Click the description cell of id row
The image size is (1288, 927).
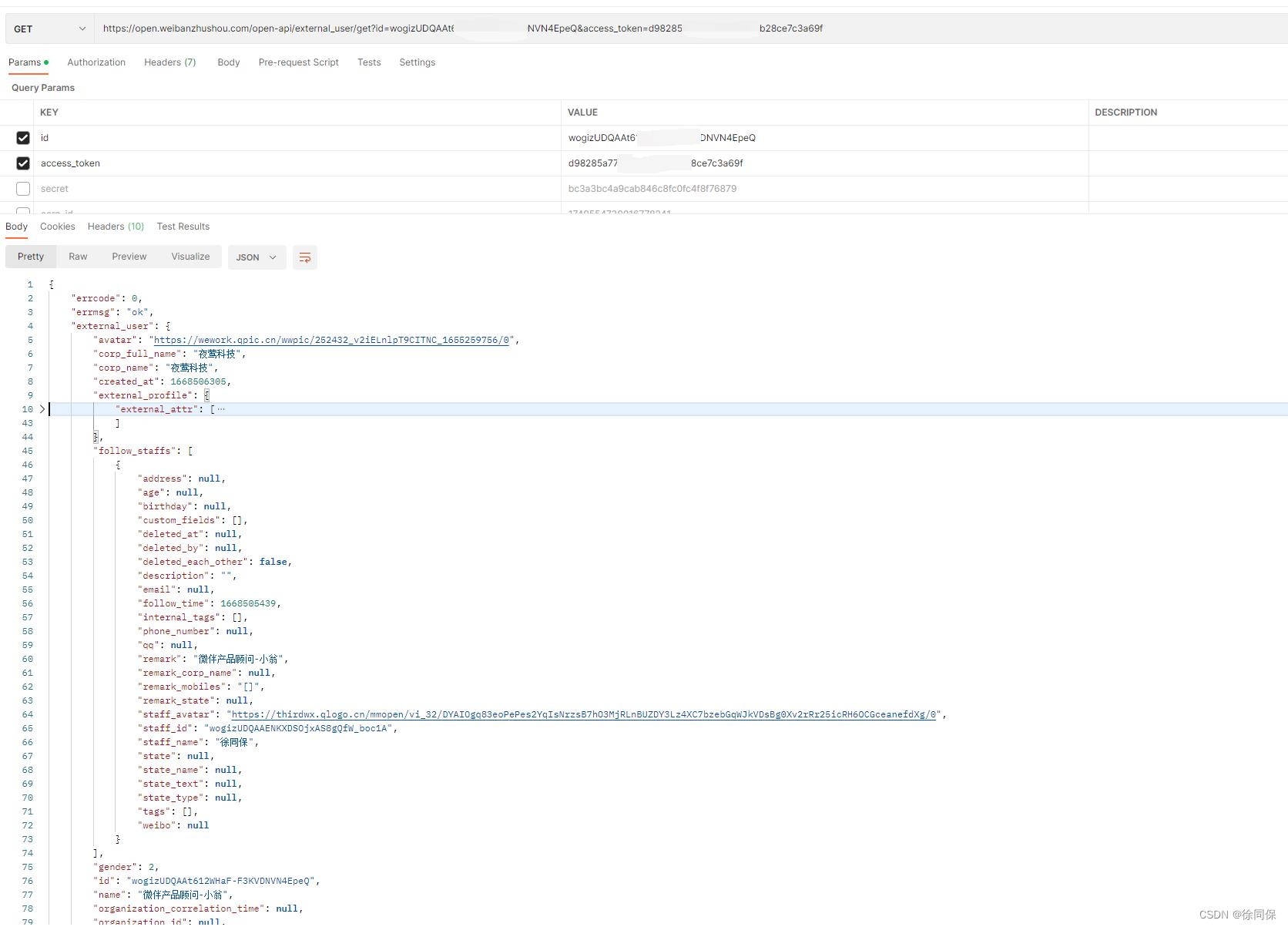pyautogui.click(x=1188, y=138)
